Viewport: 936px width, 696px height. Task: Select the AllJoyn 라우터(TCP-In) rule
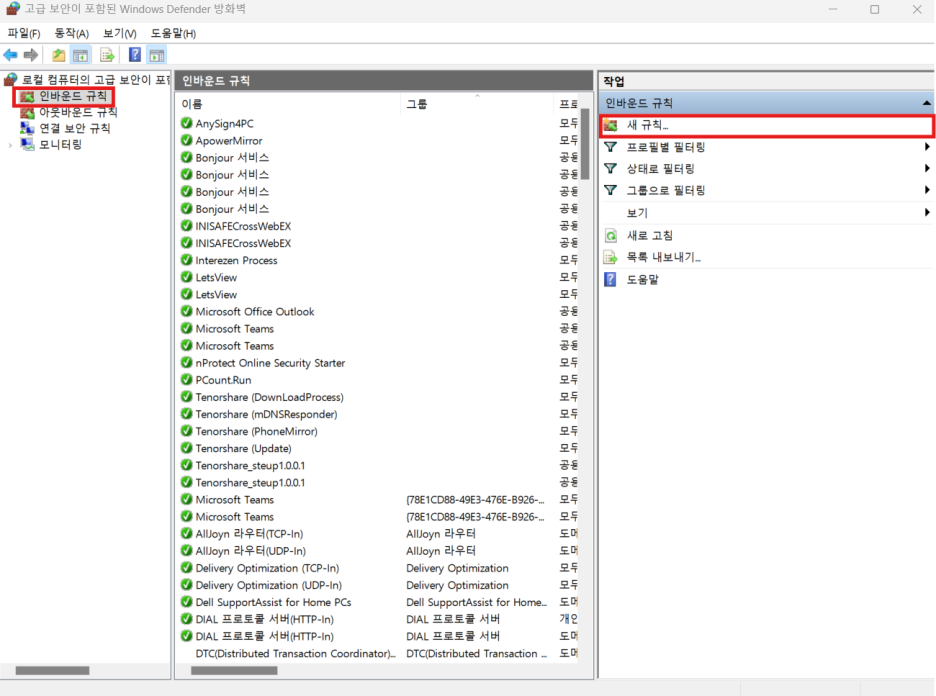(x=250, y=534)
